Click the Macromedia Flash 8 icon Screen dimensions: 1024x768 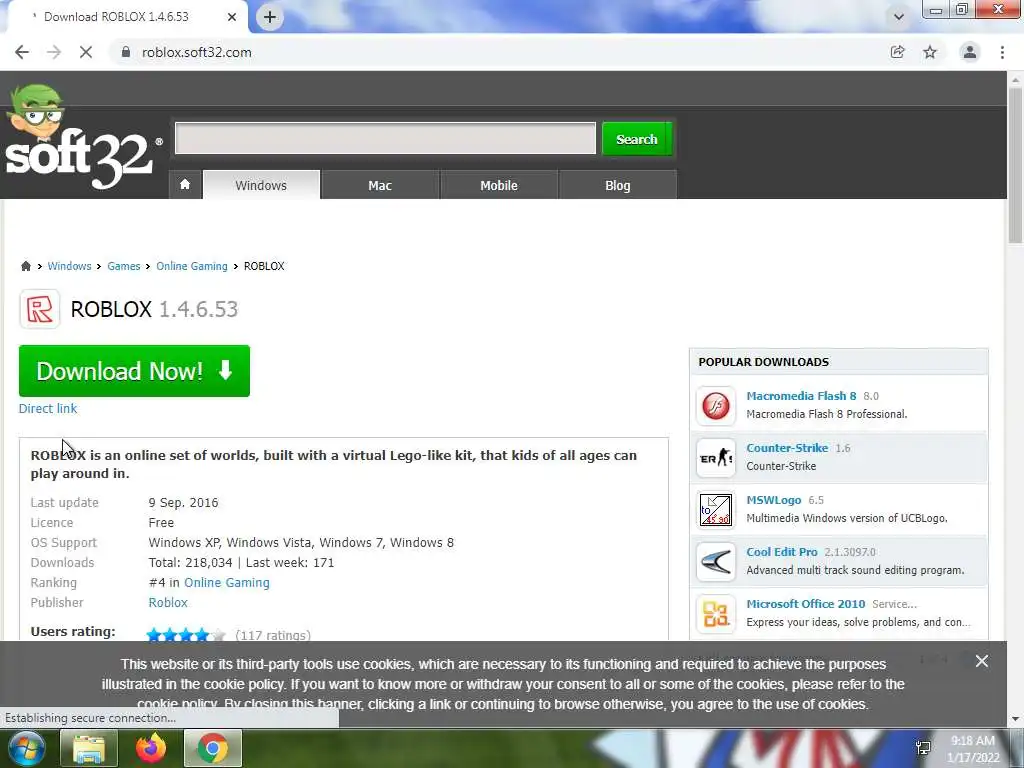pyautogui.click(x=716, y=406)
